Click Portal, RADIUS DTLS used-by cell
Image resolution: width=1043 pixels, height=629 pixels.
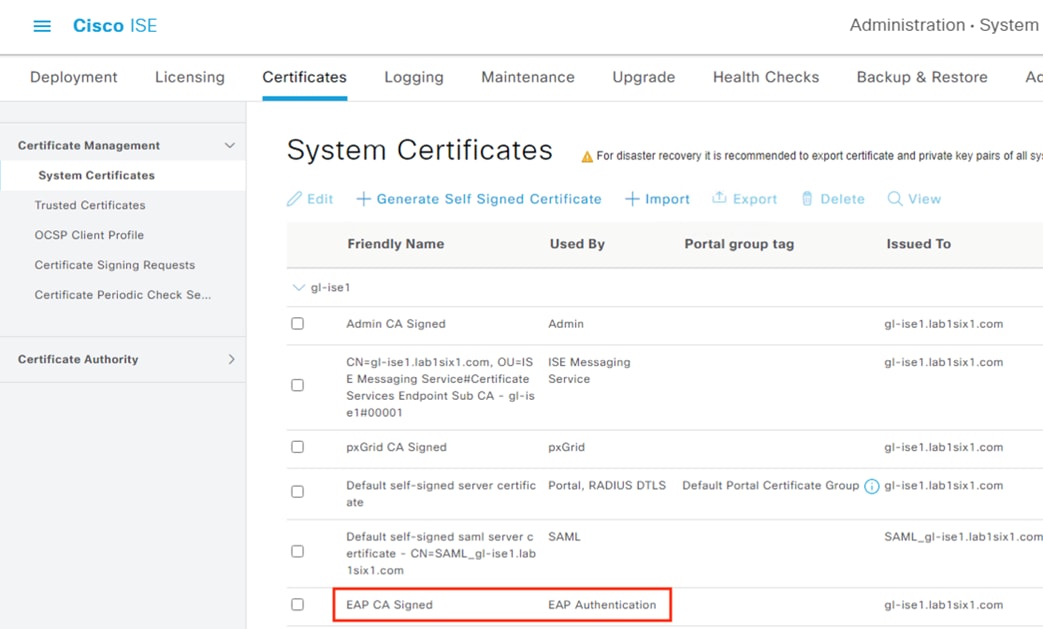607,485
